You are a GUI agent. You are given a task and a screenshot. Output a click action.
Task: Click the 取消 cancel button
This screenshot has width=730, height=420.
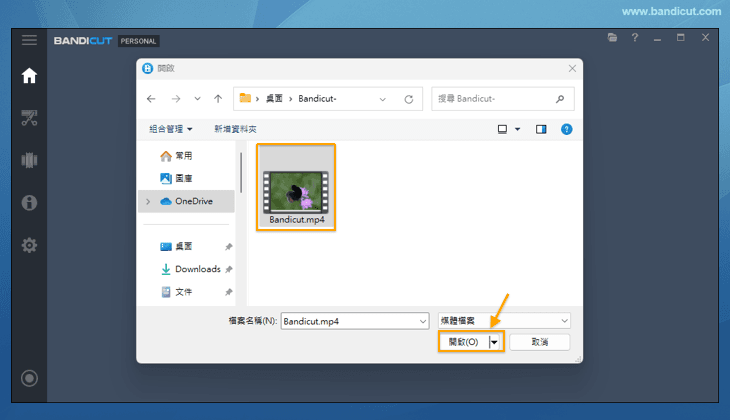click(539, 342)
